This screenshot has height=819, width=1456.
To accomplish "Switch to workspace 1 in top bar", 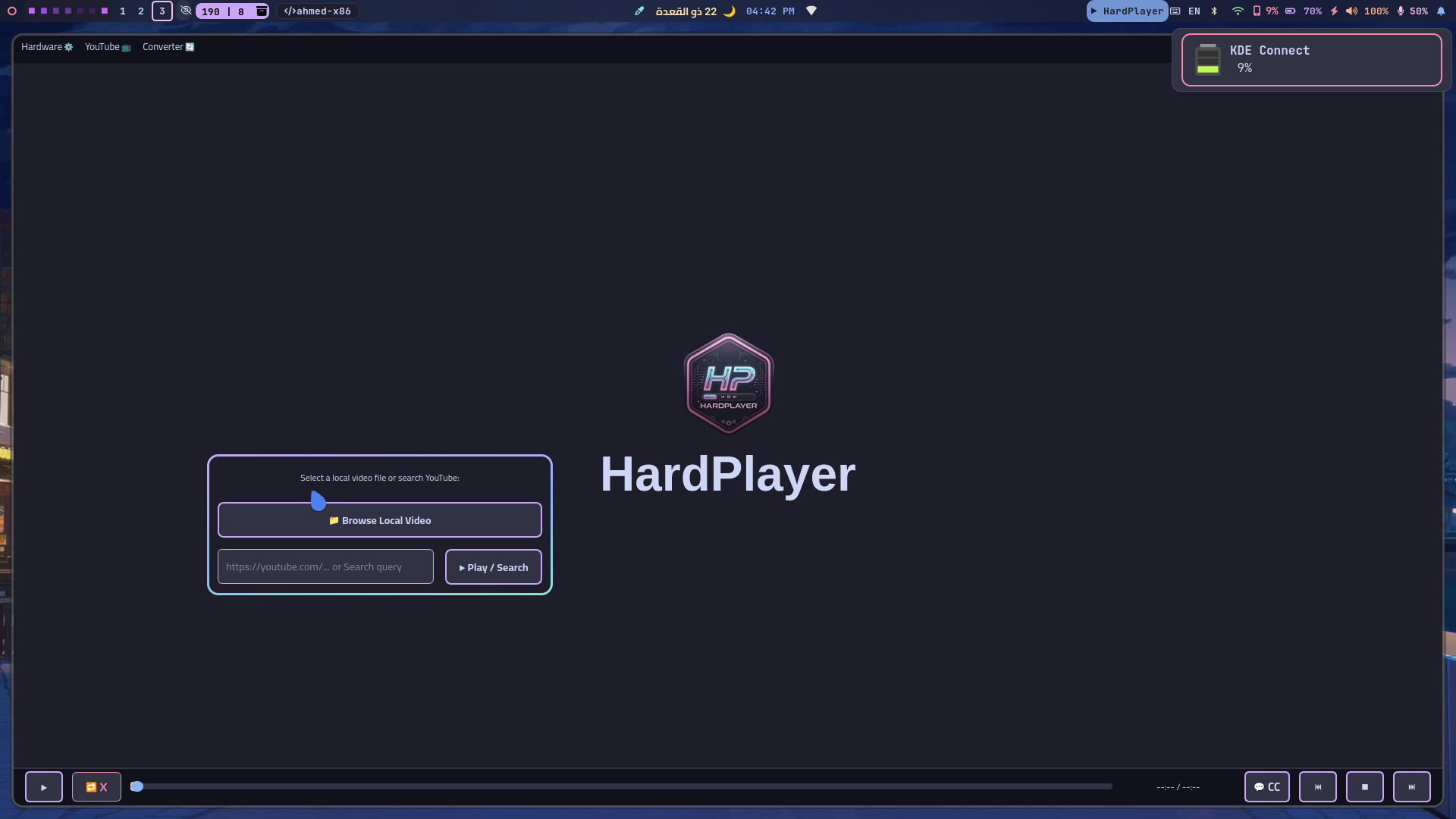I will point(123,11).
